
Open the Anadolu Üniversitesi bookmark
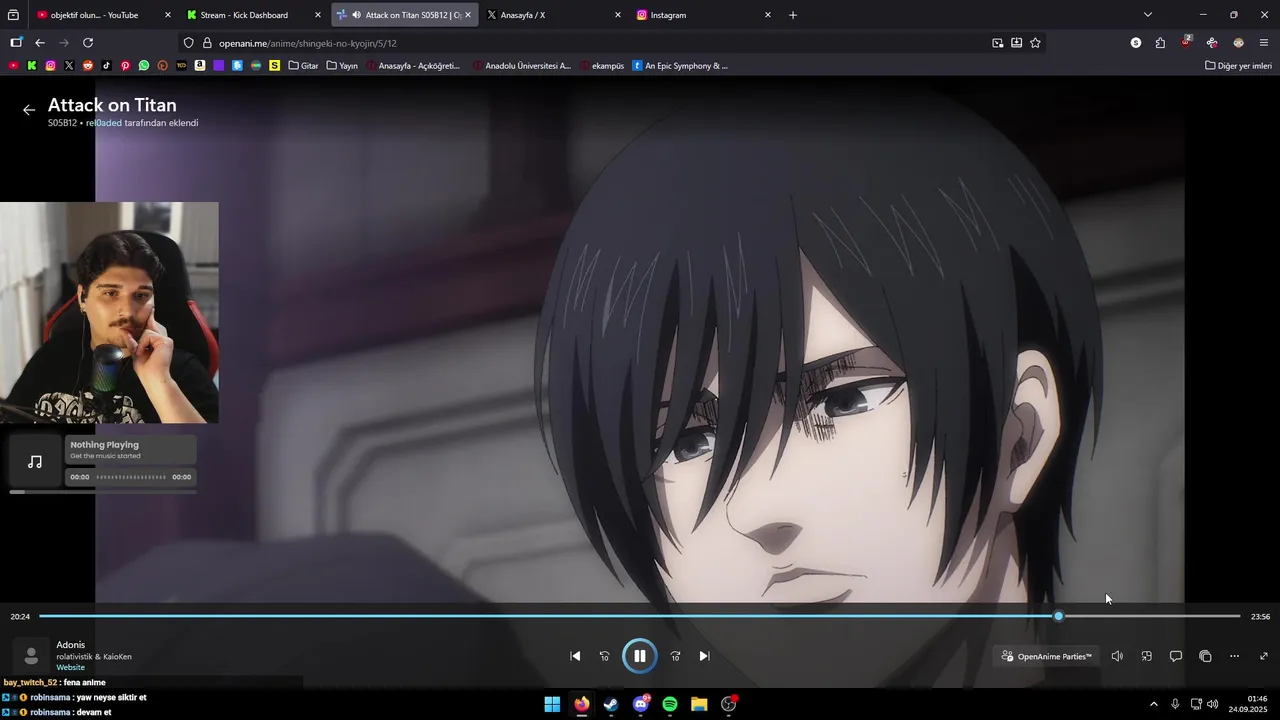(x=520, y=66)
